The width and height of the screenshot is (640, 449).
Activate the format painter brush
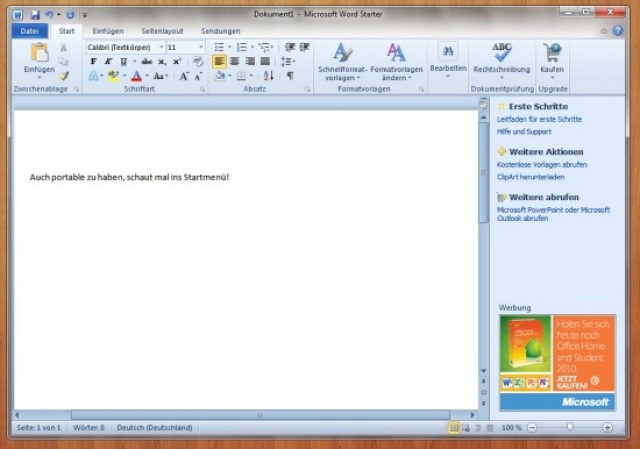coord(63,76)
